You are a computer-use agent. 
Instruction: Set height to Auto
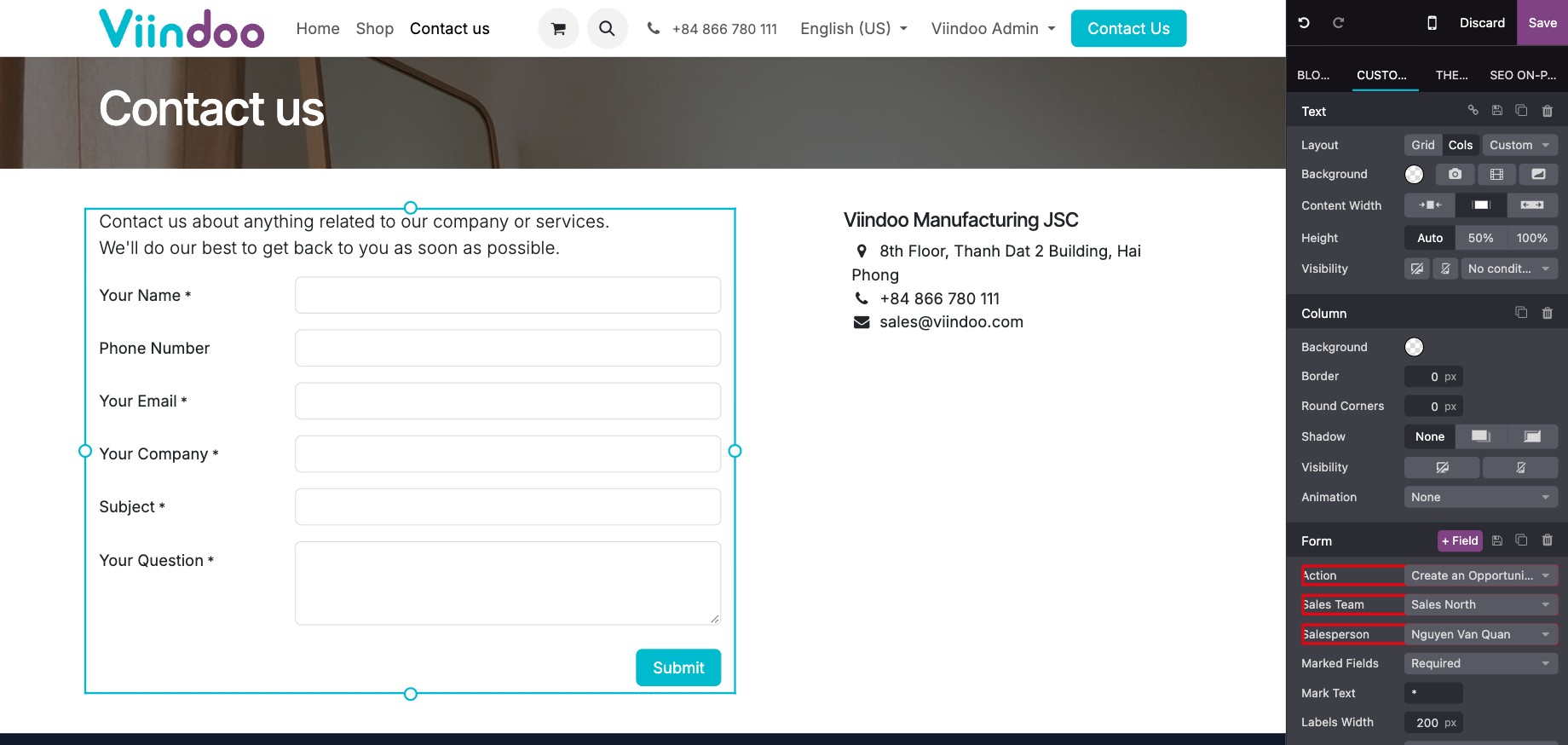[x=1430, y=238]
